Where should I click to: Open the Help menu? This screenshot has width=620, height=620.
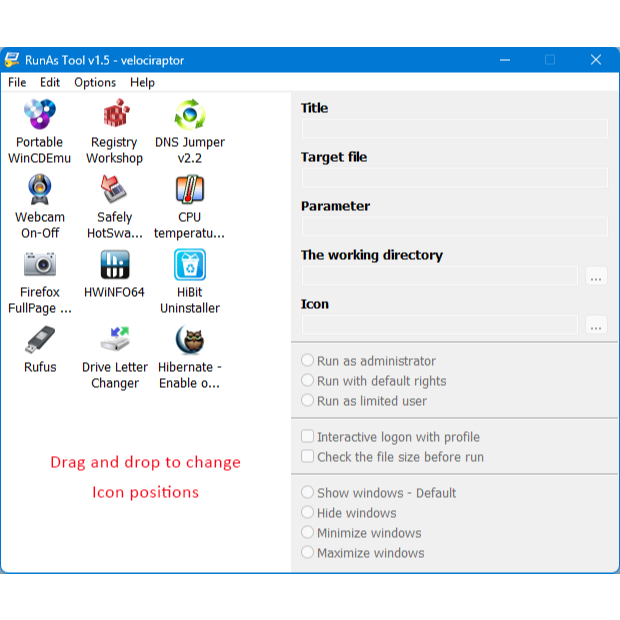pos(142,82)
